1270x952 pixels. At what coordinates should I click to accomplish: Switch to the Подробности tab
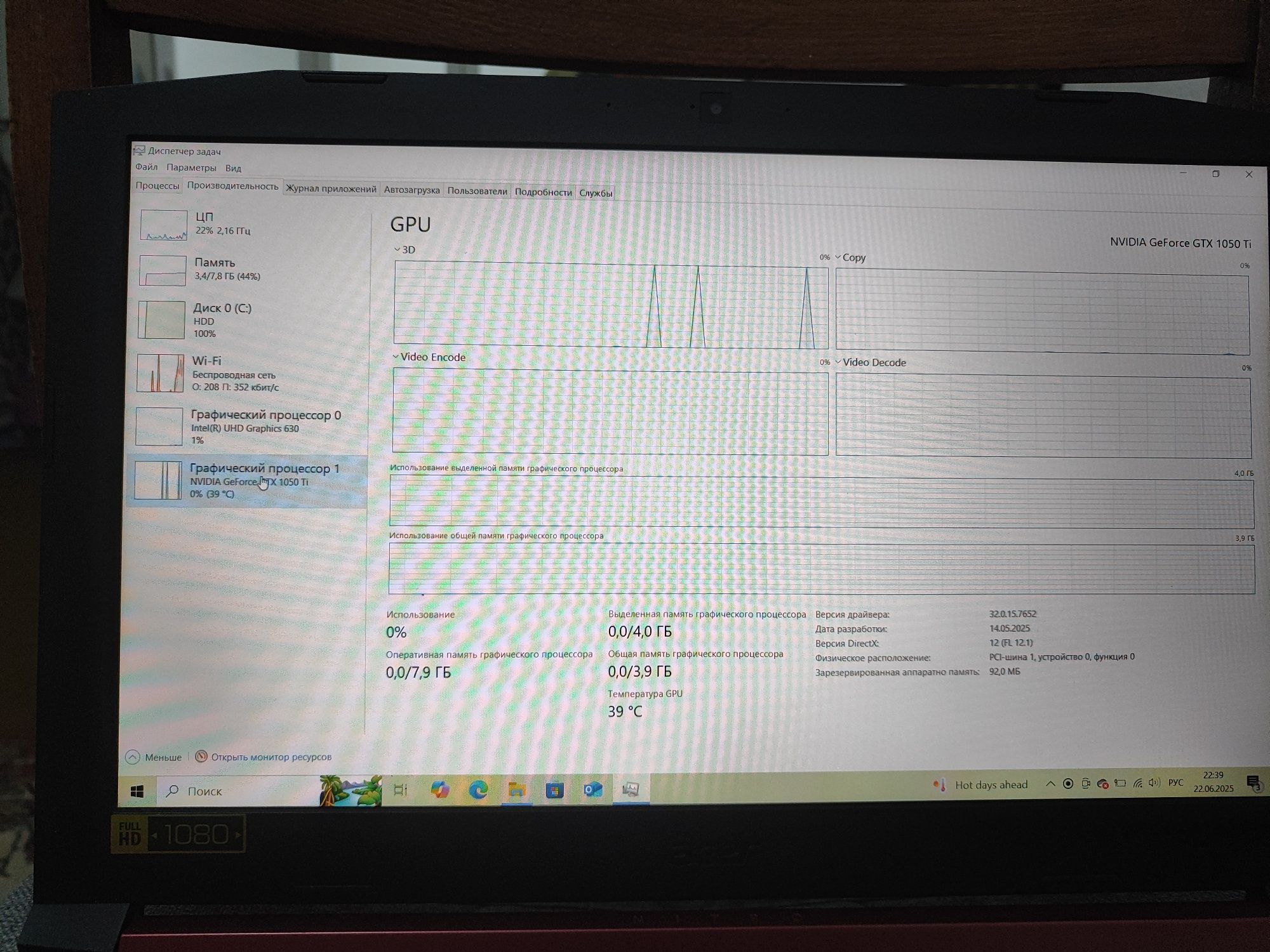click(x=543, y=192)
